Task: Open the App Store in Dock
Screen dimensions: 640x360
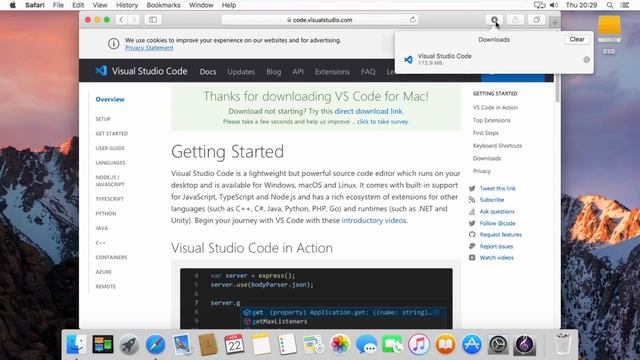Action: click(x=471, y=344)
